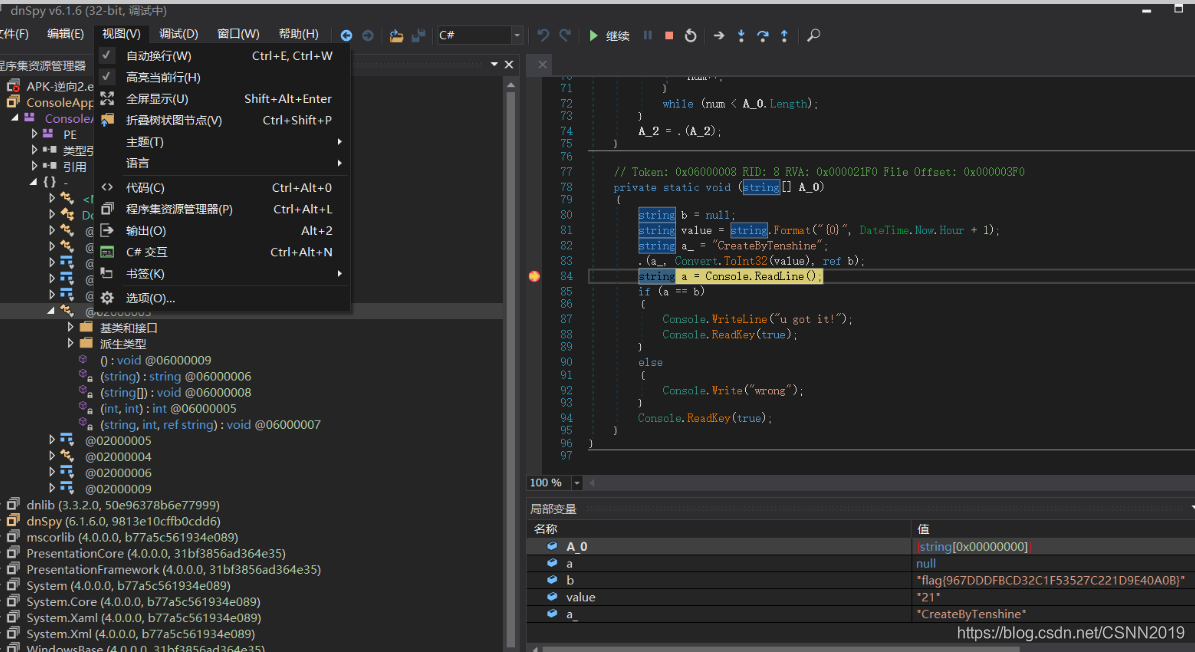This screenshot has width=1195, height=652.
Task: Click the save all icon in toolbar
Action: (x=418, y=35)
